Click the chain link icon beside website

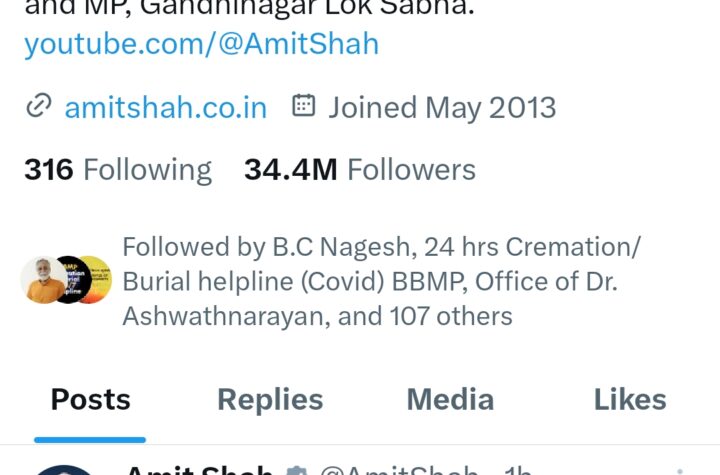point(39,106)
